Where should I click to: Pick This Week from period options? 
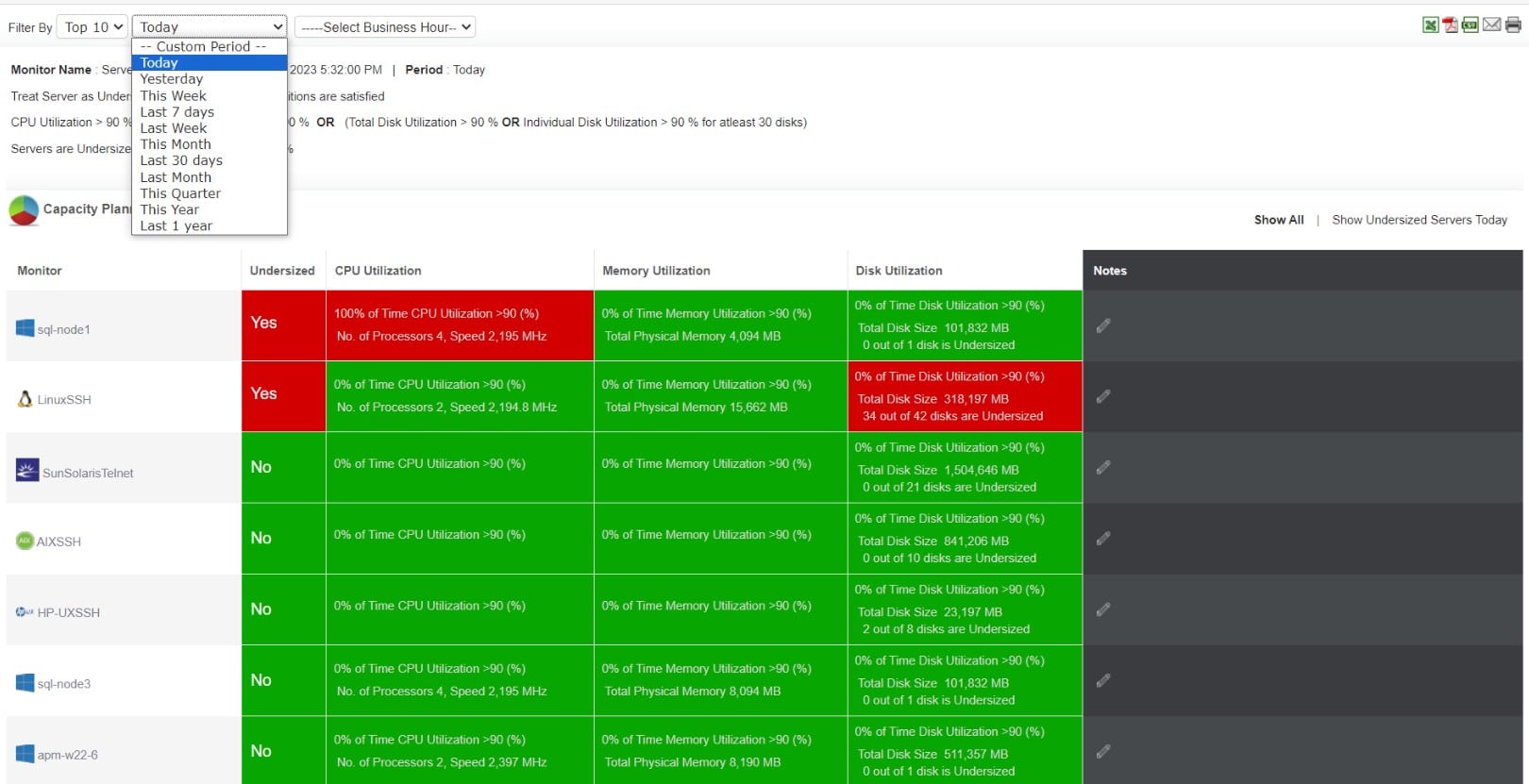pos(210,95)
